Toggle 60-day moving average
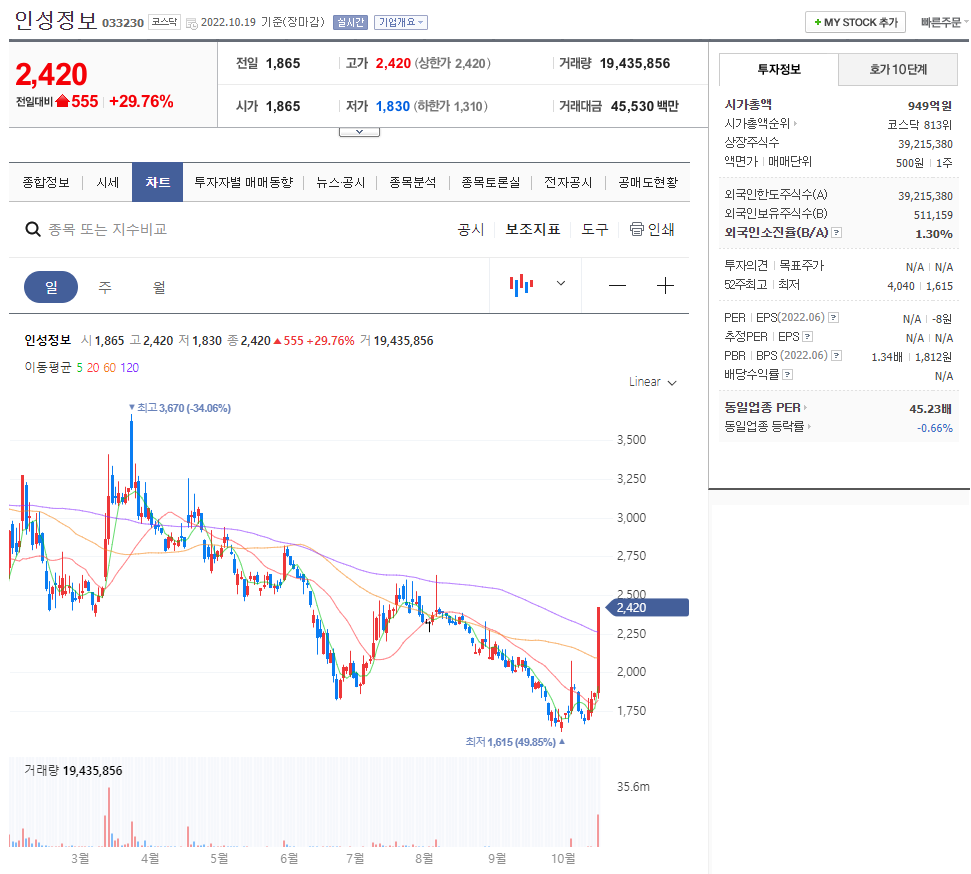 pos(110,368)
